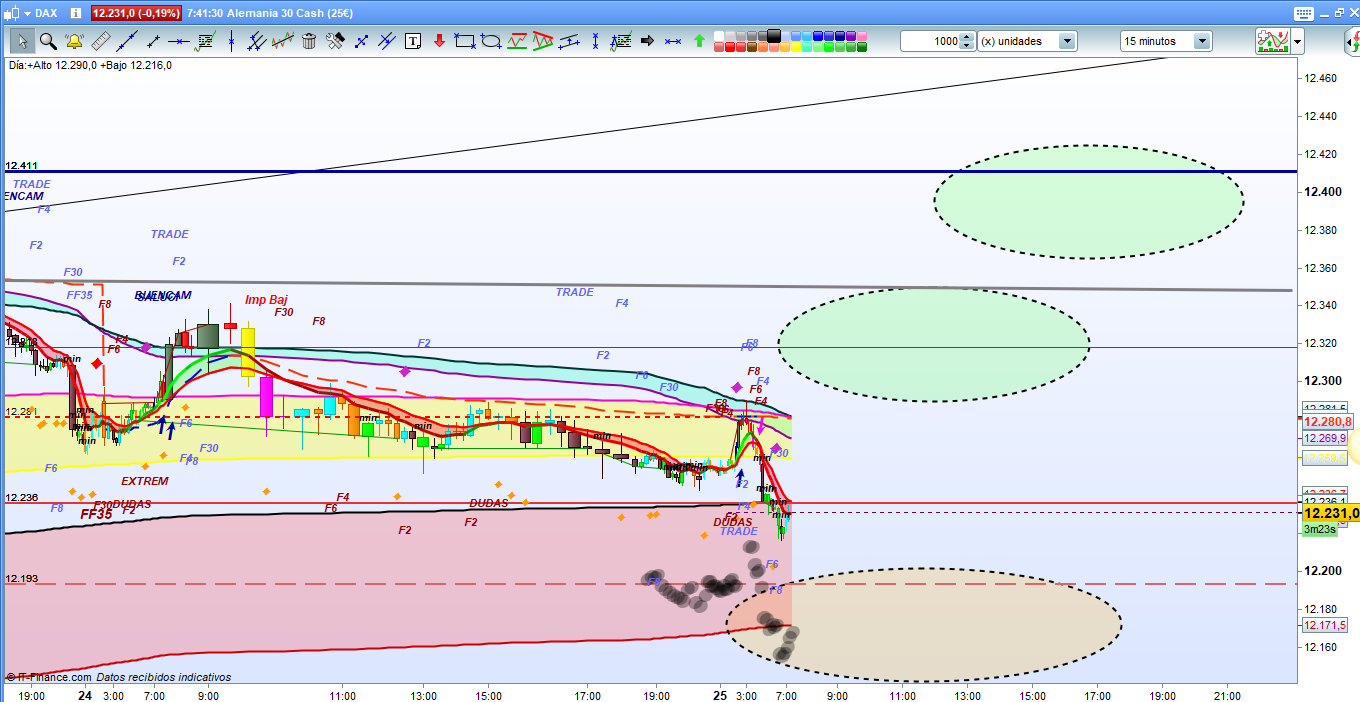
Task: Insert a green up arrow marker
Action: click(699, 41)
